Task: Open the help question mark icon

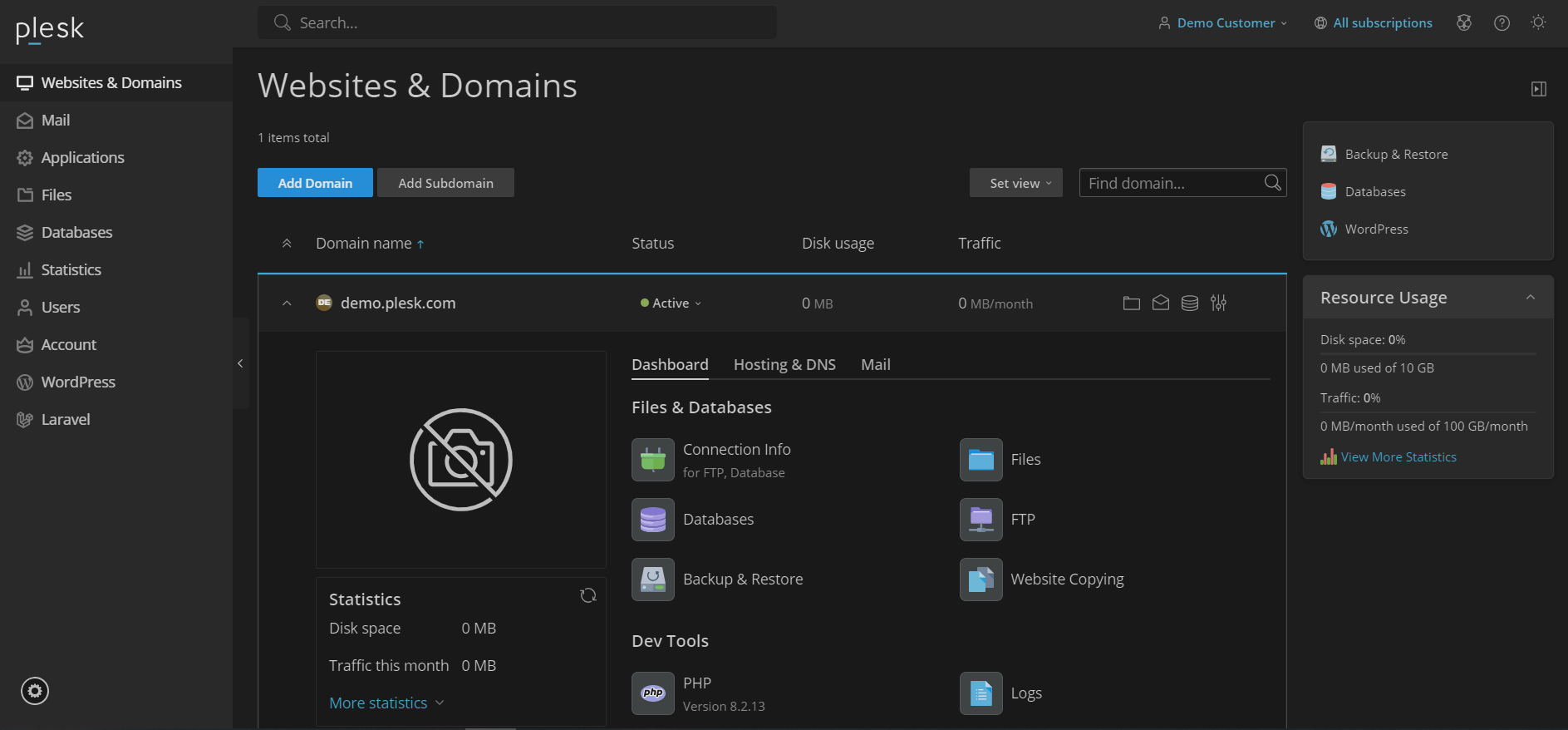Action: click(x=1502, y=22)
